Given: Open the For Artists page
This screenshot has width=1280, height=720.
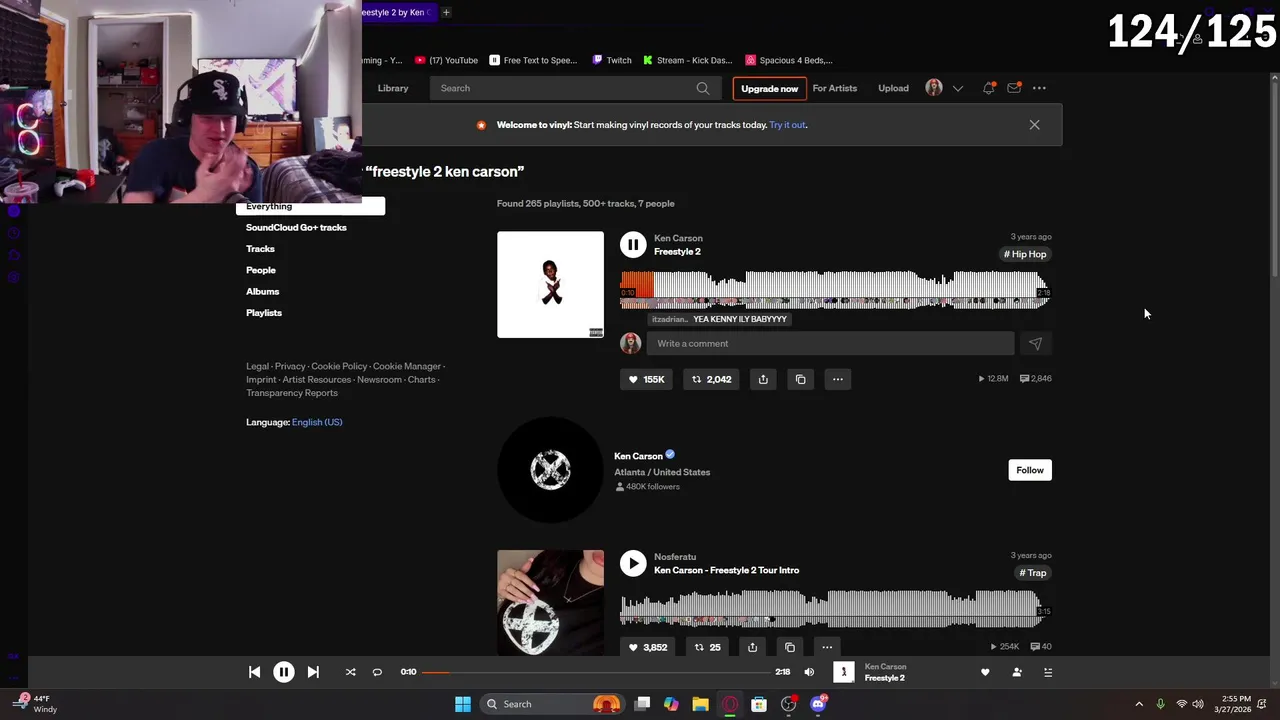Looking at the screenshot, I should click(835, 88).
